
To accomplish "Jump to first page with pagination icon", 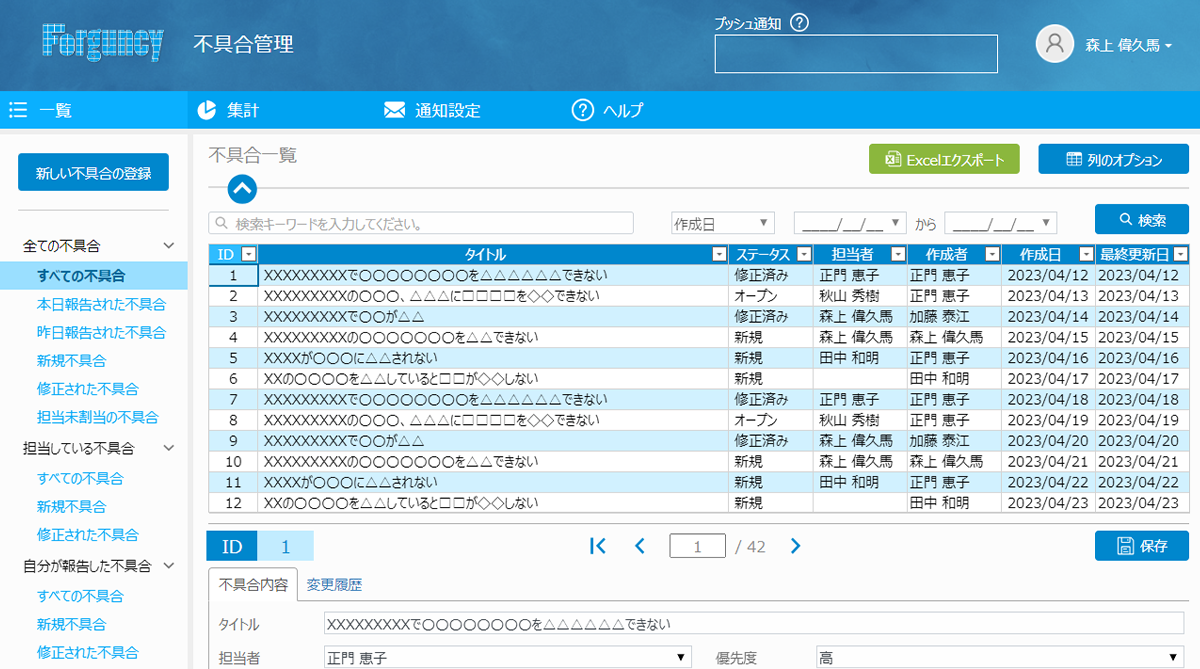I will tap(598, 546).
